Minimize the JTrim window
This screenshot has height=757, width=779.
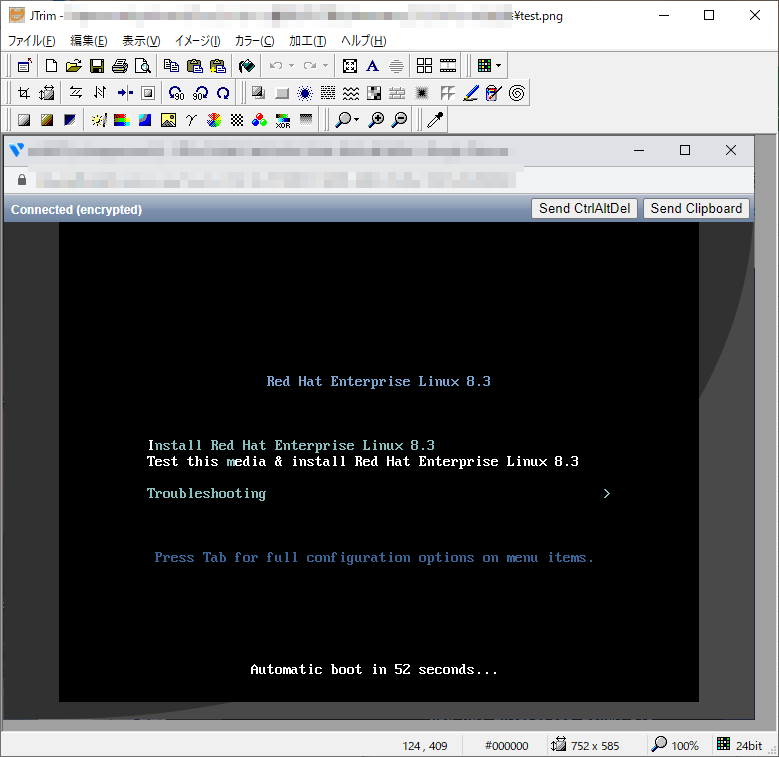pos(664,15)
